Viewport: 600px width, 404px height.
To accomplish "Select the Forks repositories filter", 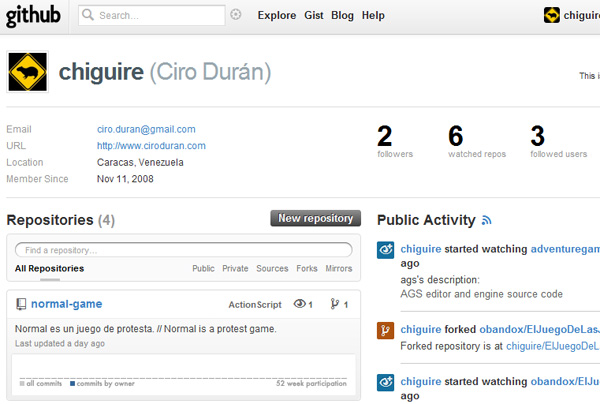I will coord(307,269).
